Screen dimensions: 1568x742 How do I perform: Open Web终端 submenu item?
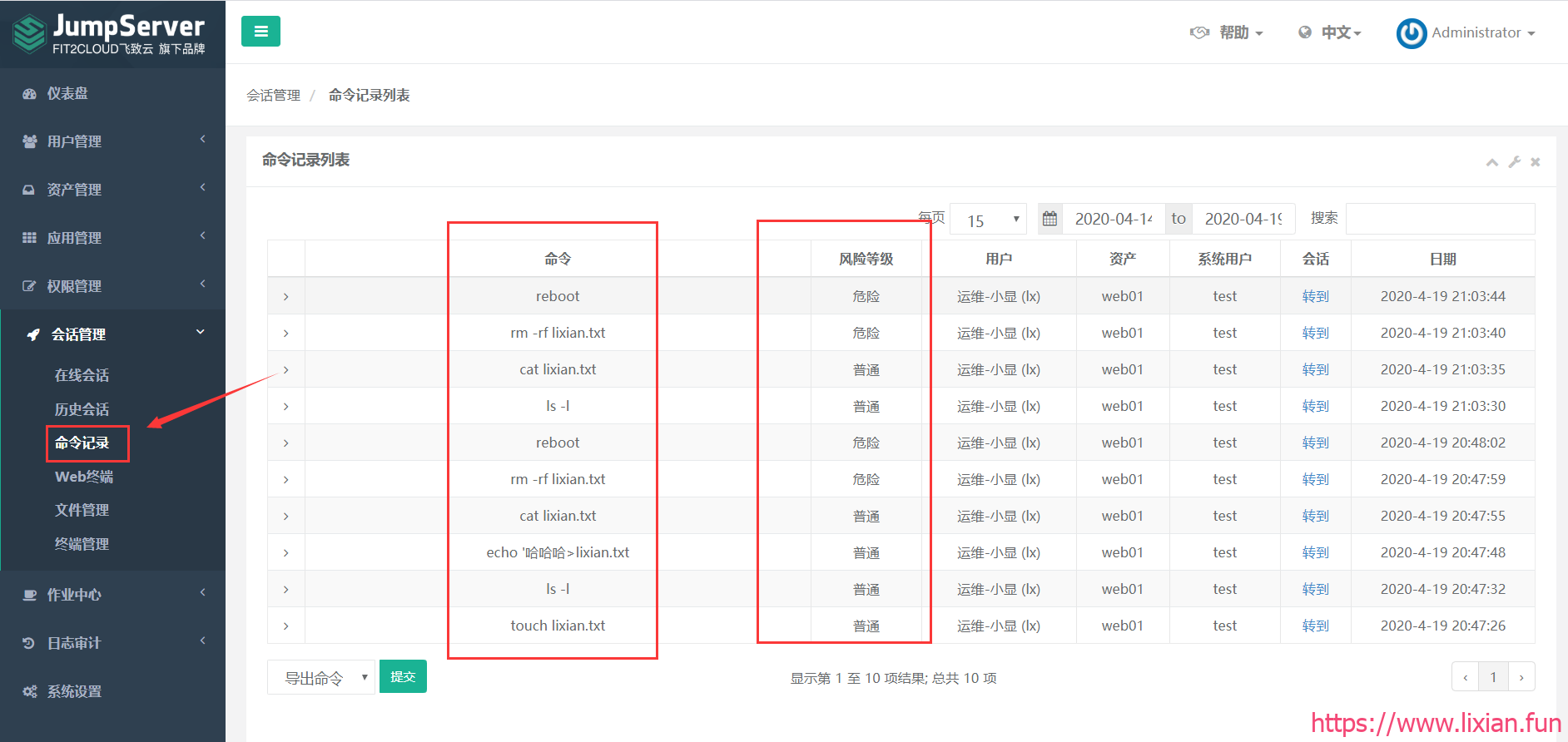pyautogui.click(x=84, y=477)
